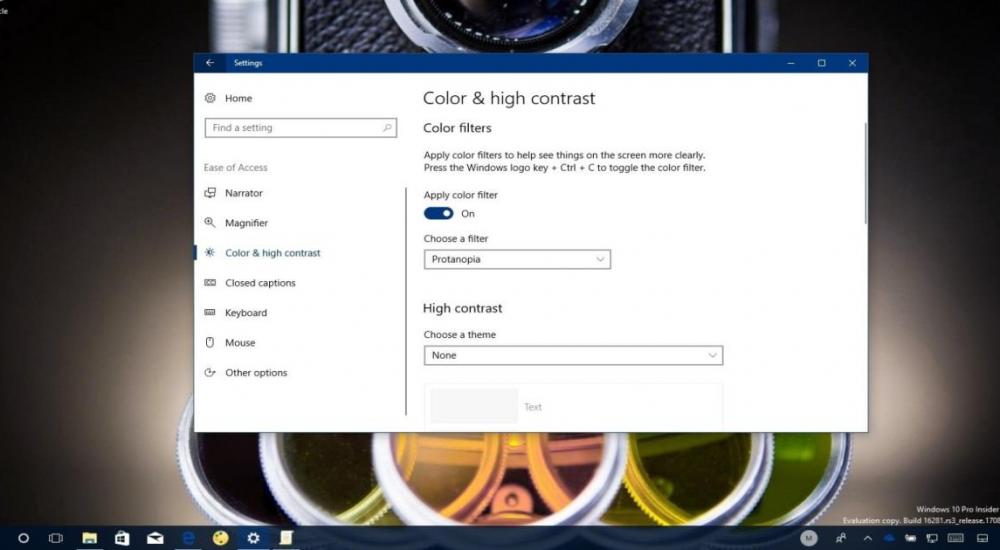Open the Other options section
The height and width of the screenshot is (550, 1000).
click(256, 373)
